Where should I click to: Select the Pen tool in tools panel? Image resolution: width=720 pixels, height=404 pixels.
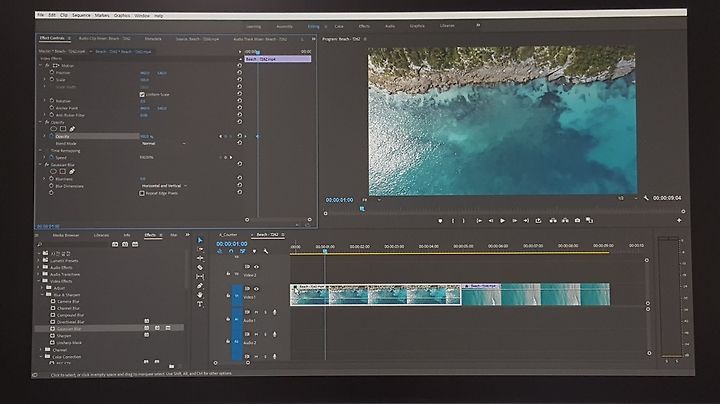200,286
